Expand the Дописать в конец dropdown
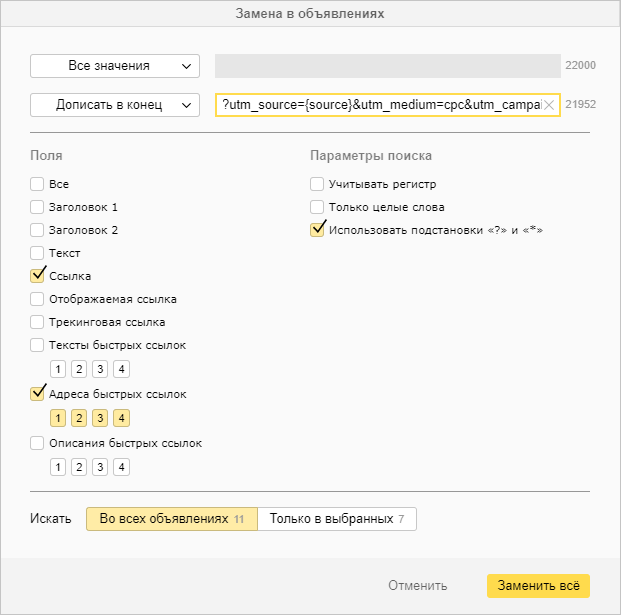 115,105
